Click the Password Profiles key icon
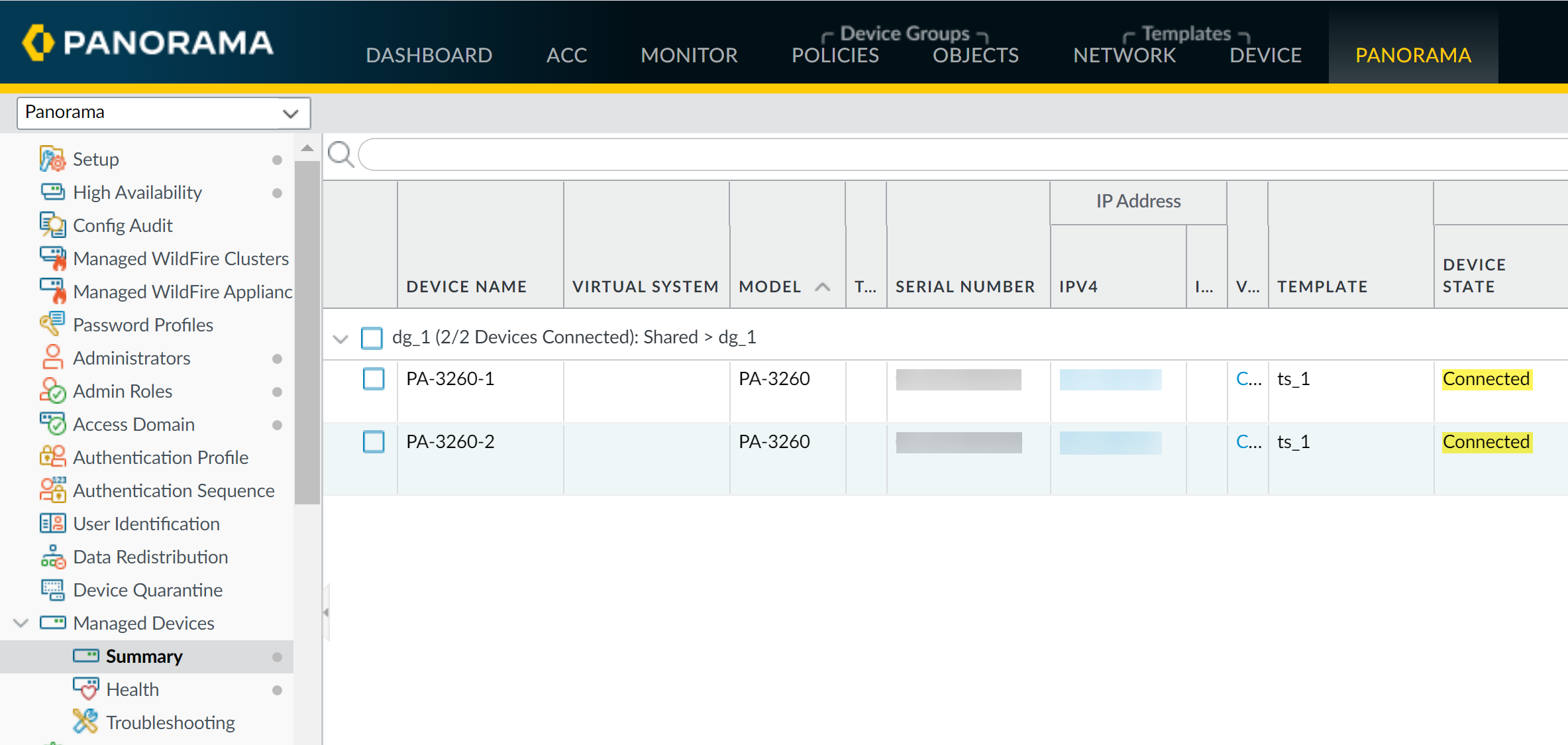This screenshot has height=745, width=1568. [52, 325]
